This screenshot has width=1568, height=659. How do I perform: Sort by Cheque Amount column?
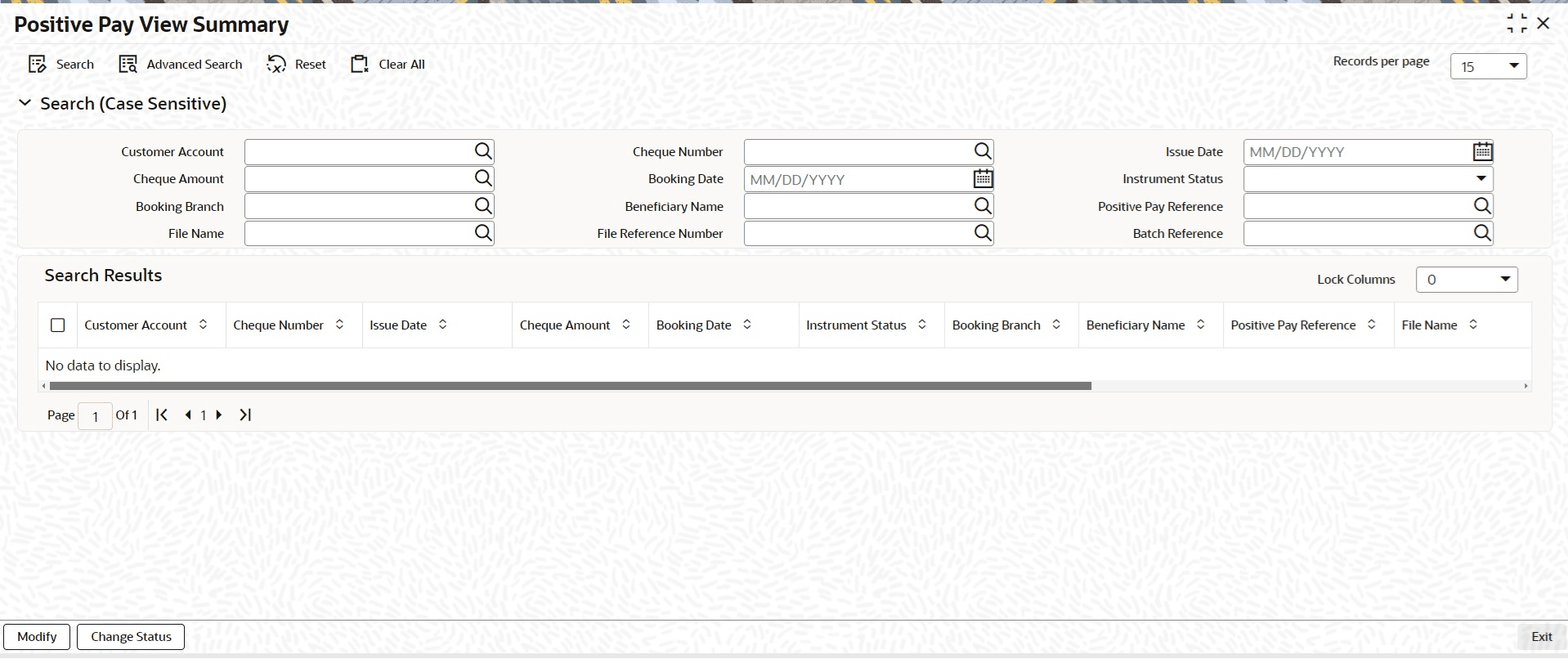(x=626, y=325)
